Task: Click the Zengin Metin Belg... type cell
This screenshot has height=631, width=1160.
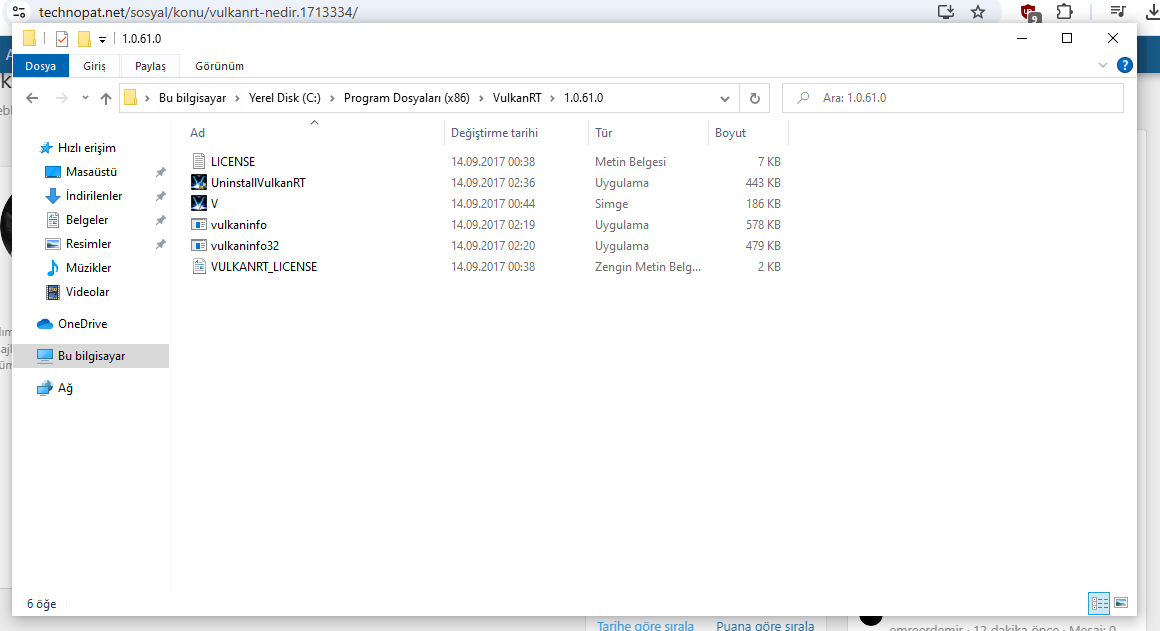Action: (647, 266)
